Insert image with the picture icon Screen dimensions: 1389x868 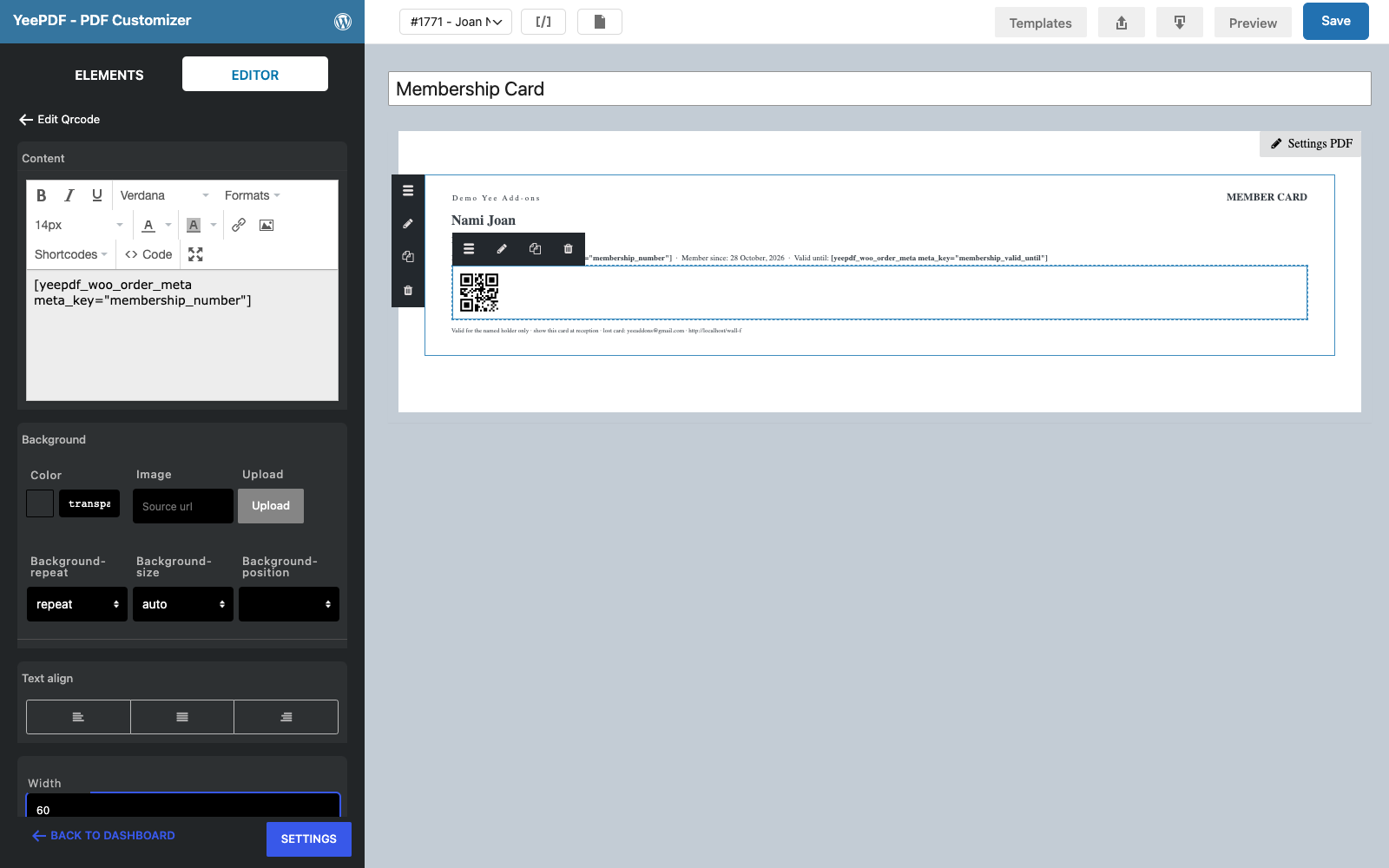[x=267, y=225]
